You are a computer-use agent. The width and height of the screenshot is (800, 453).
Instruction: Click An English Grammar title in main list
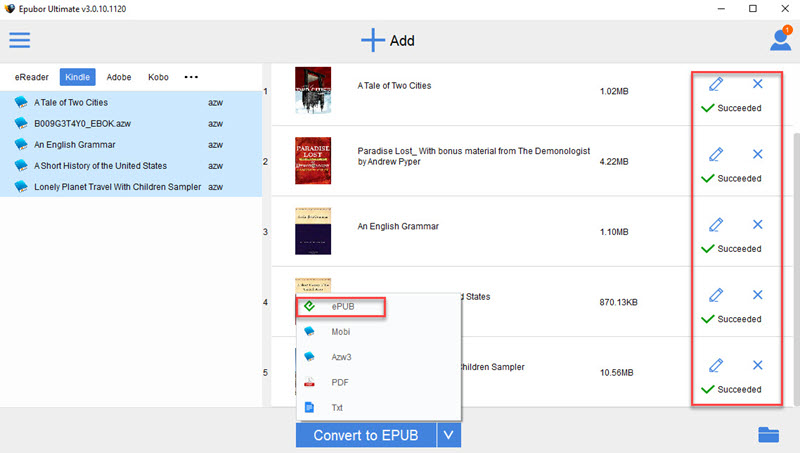coord(398,226)
